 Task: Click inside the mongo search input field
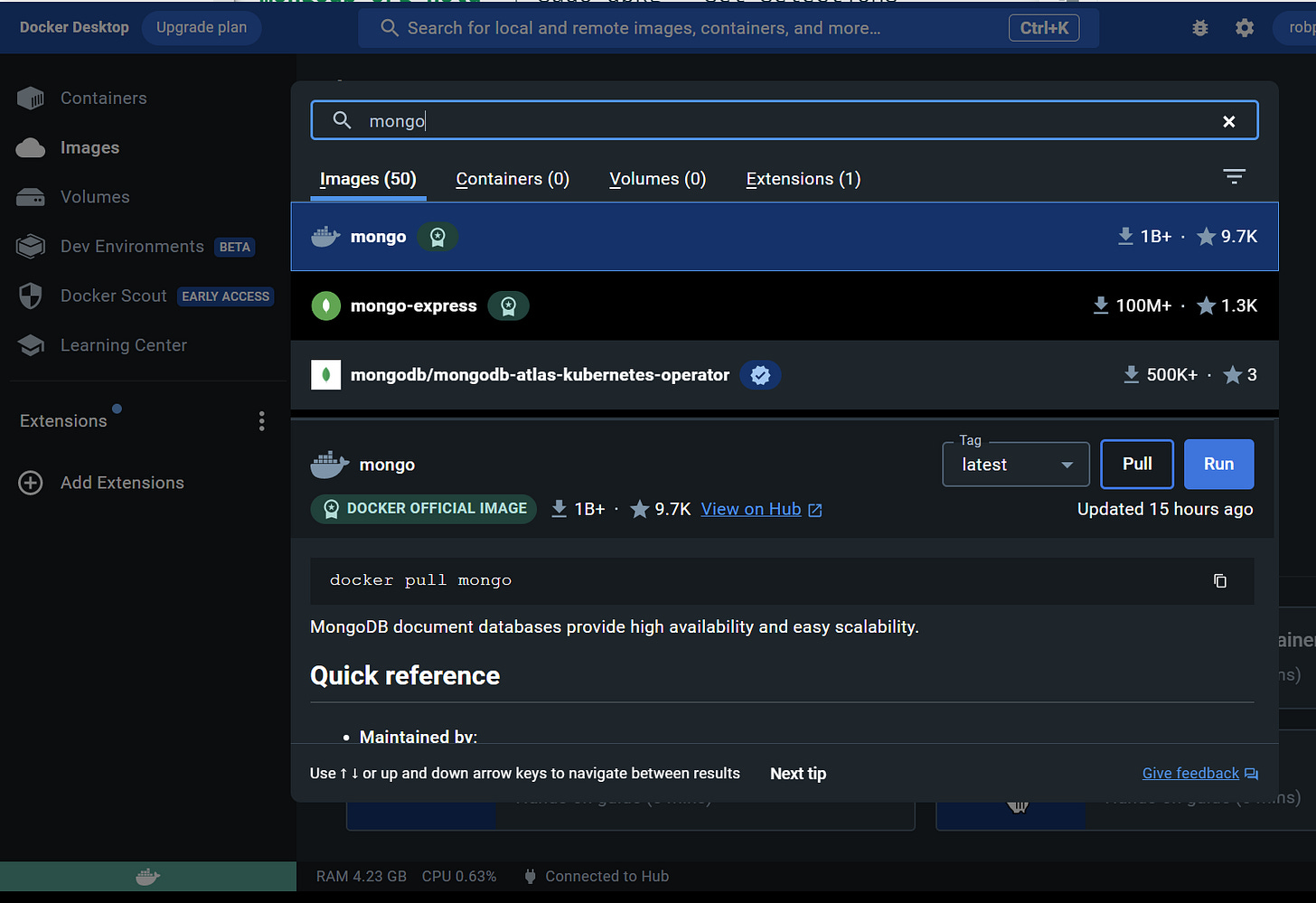coord(785,120)
